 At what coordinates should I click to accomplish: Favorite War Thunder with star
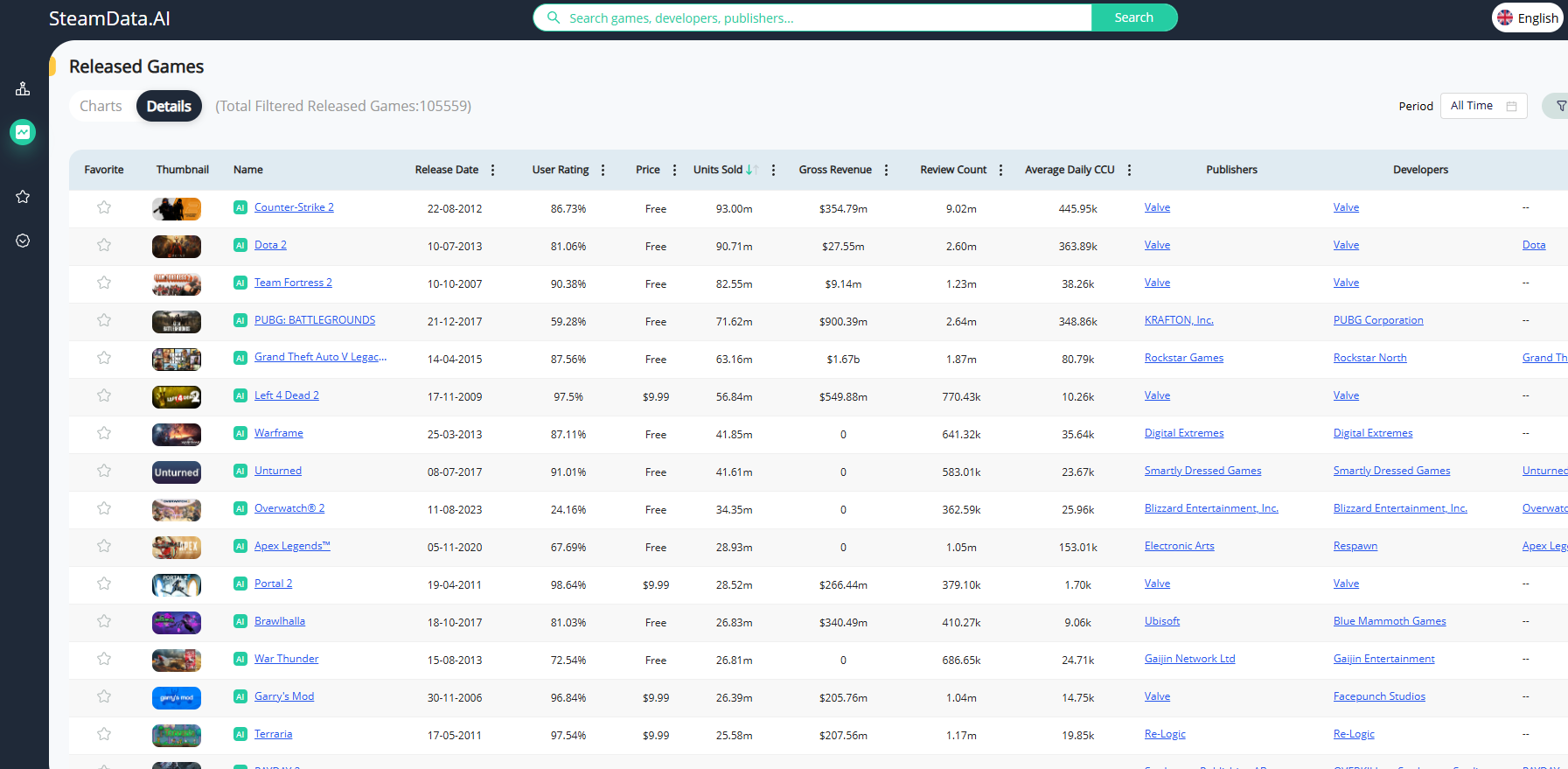pos(104,659)
